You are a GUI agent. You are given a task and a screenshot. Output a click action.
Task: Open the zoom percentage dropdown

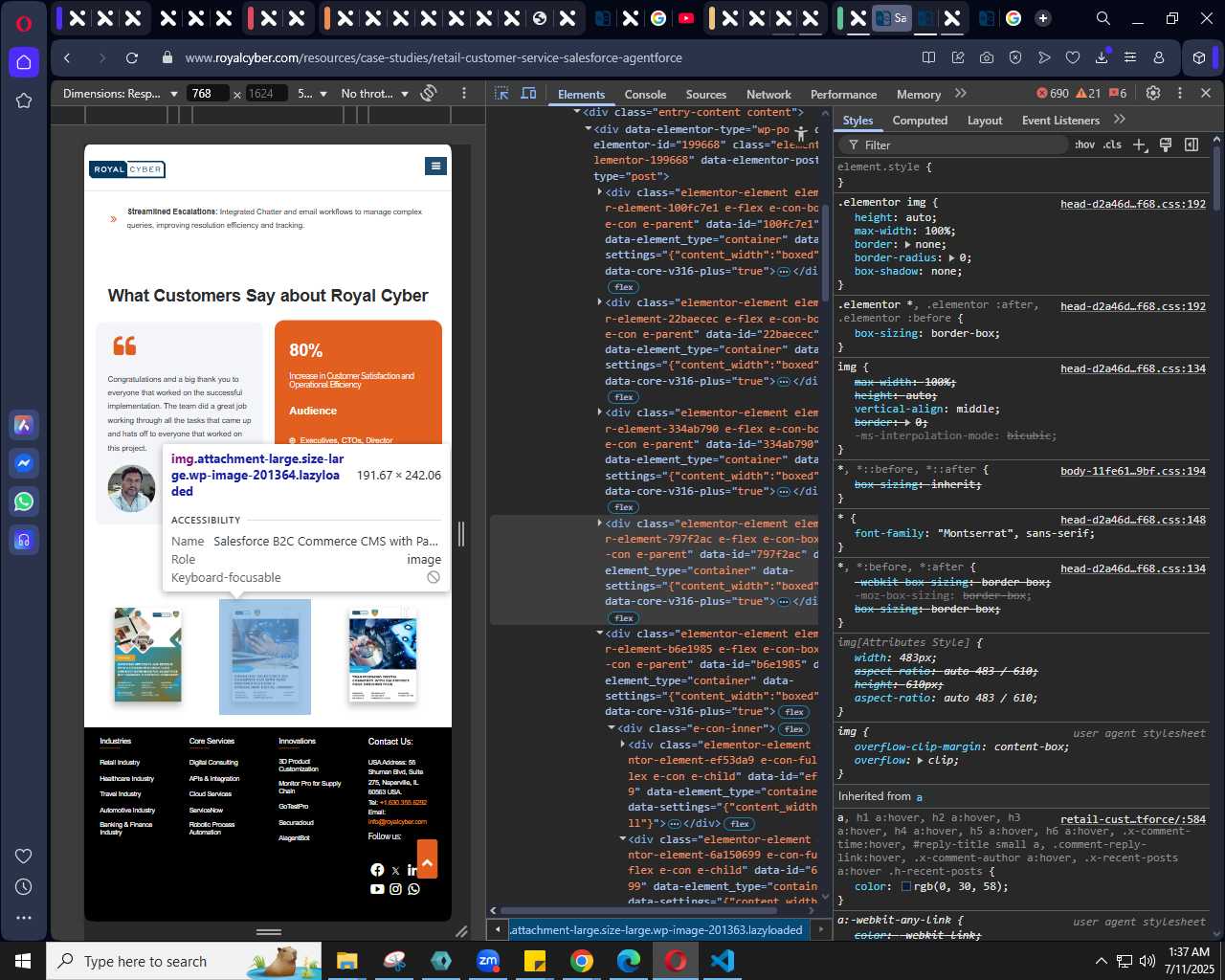[x=312, y=94]
